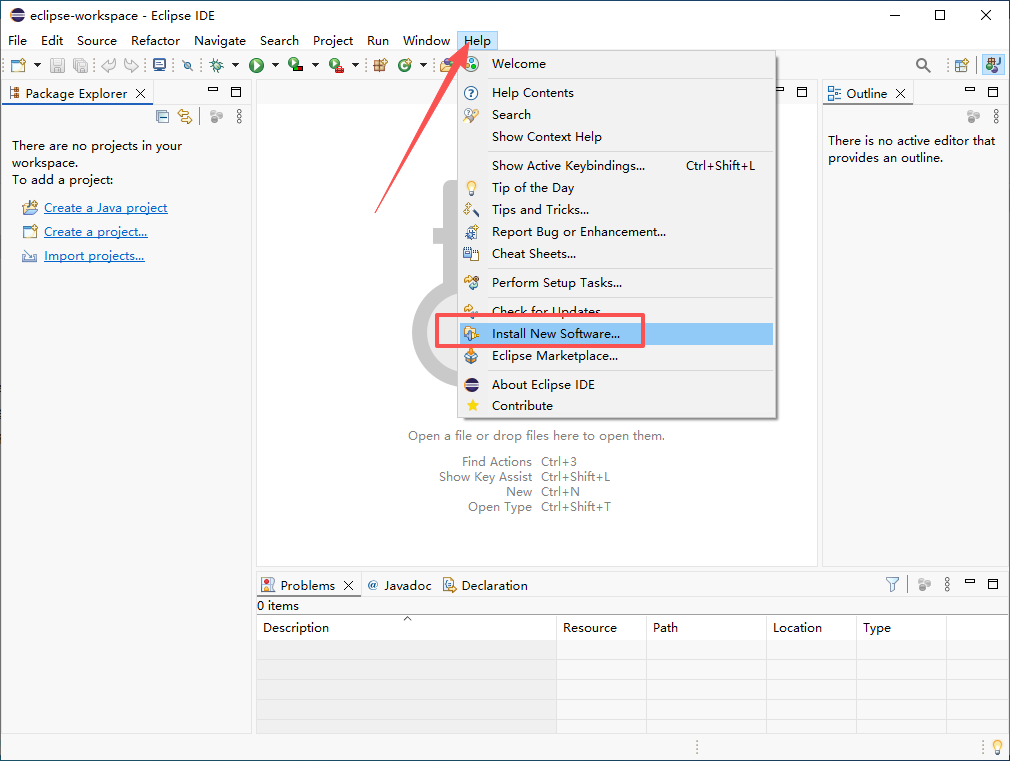Image resolution: width=1010 pixels, height=761 pixels.
Task: Expand the Coverage dropdown arrow
Action: point(315,65)
